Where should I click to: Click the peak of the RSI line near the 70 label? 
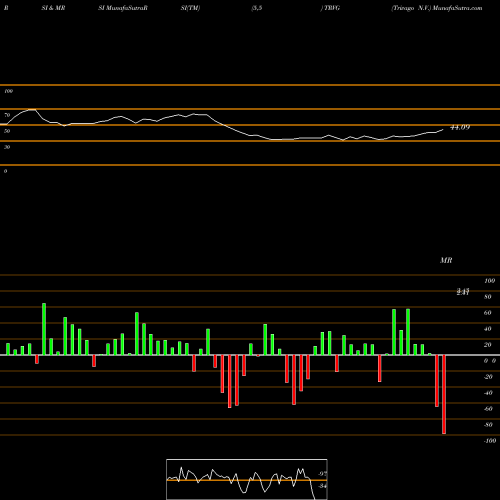click(32, 109)
